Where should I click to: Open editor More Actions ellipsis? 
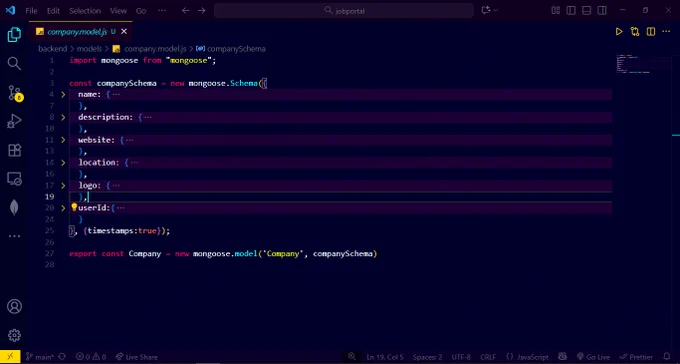pyautogui.click(x=666, y=31)
